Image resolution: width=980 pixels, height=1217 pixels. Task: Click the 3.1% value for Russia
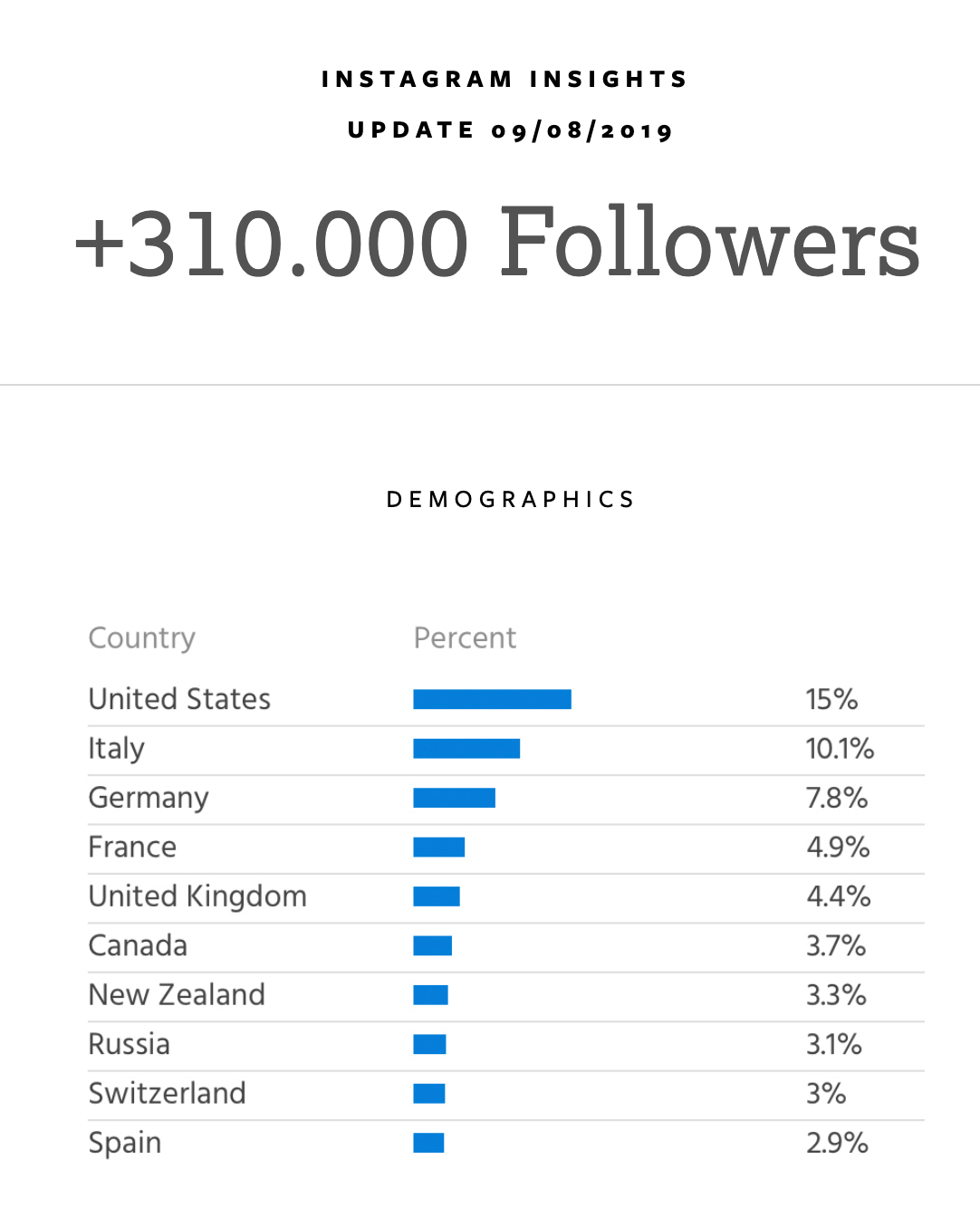click(834, 1044)
